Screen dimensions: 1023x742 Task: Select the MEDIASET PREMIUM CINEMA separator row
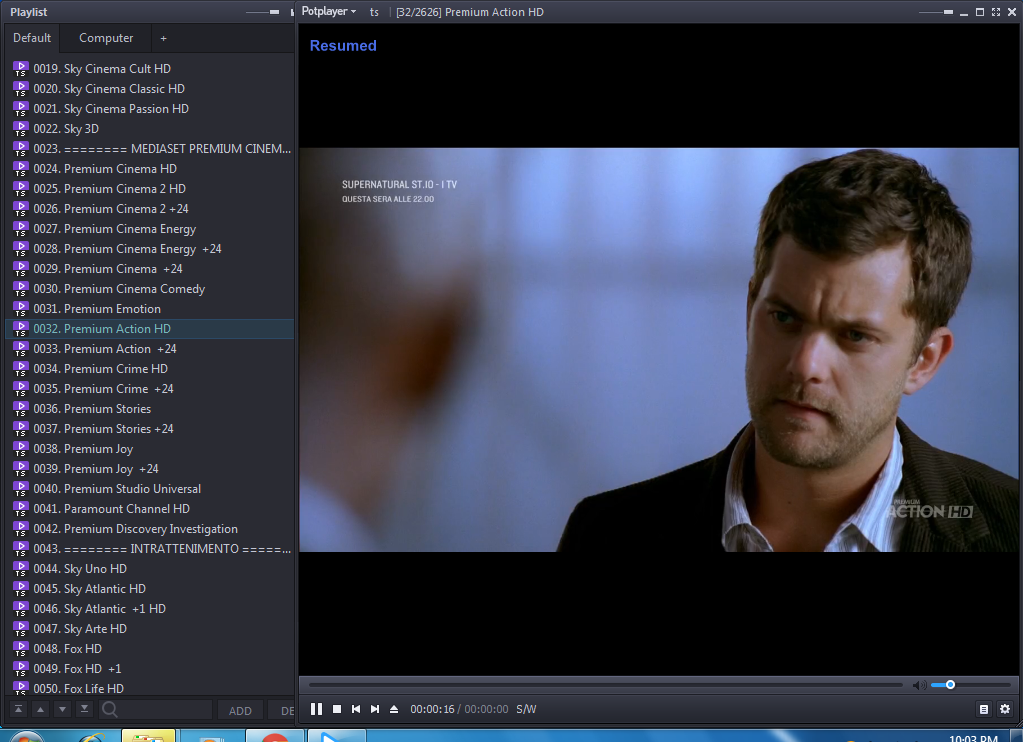tap(149, 149)
